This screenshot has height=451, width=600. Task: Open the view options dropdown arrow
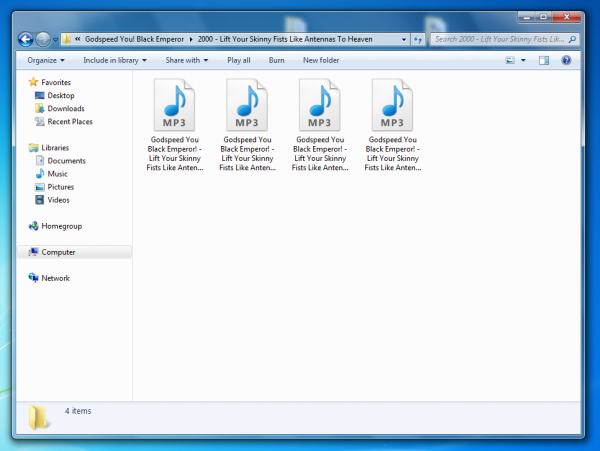click(523, 60)
